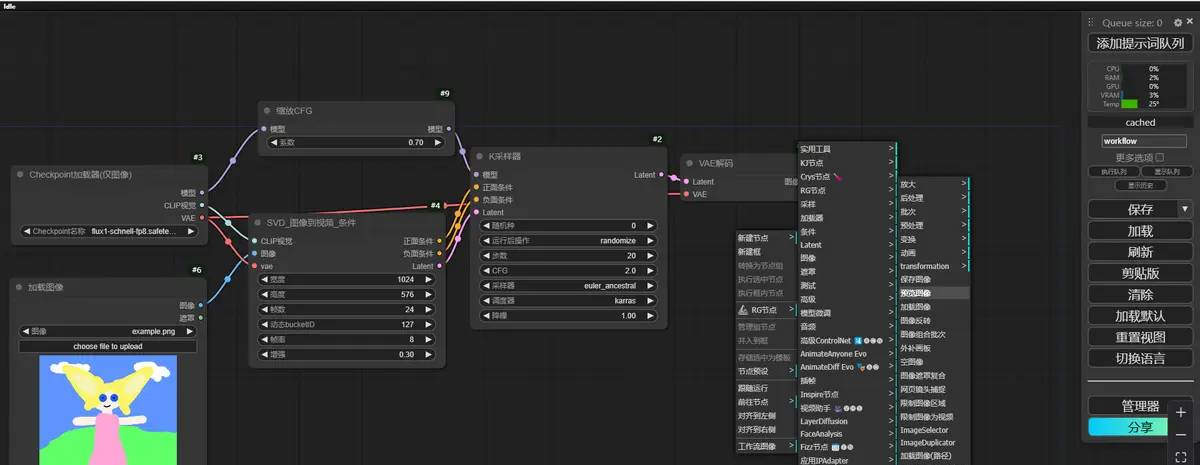Close the queue panel with X icon
The height and width of the screenshot is (465, 1200).
pos(1190,22)
